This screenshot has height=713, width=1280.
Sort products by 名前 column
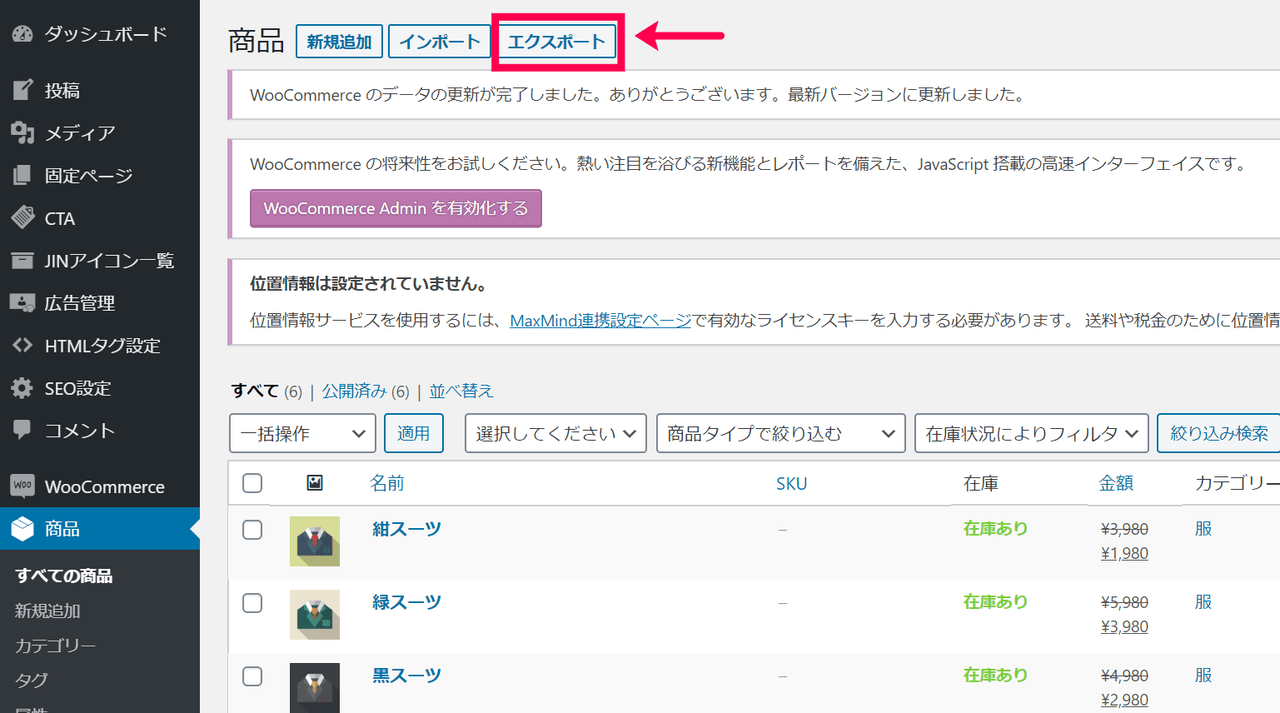[387, 483]
